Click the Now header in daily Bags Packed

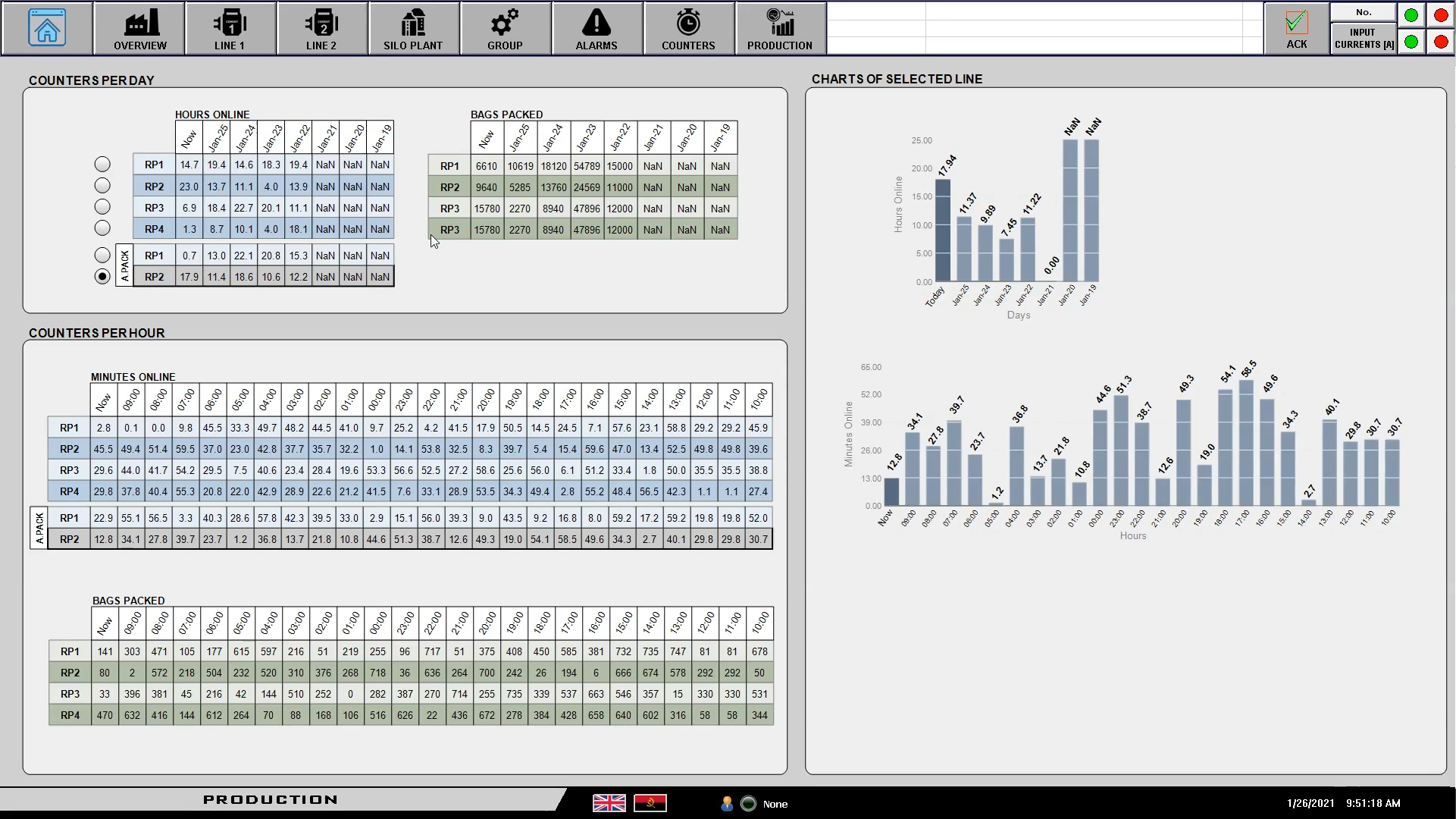487,138
